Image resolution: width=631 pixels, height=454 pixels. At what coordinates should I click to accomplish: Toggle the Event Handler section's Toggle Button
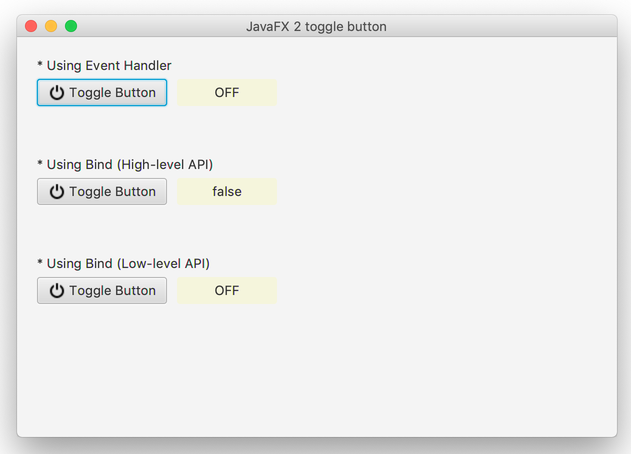point(102,93)
